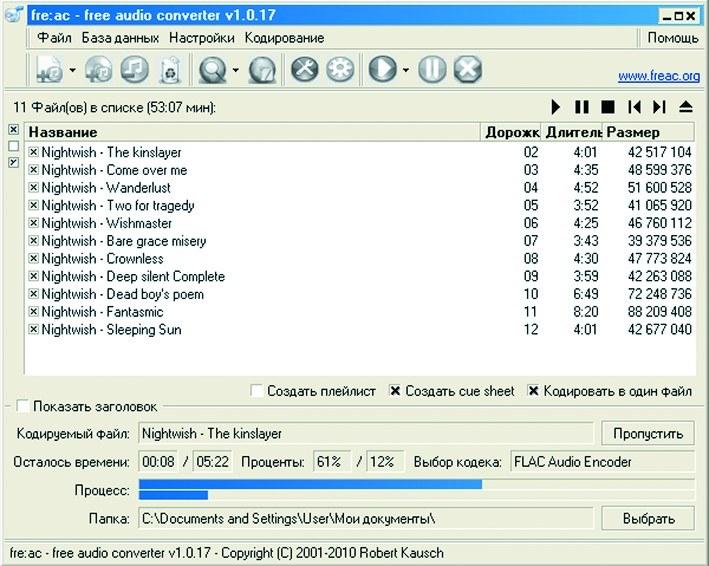
Task: Click the size value 88 209 408
Action: tap(660, 312)
